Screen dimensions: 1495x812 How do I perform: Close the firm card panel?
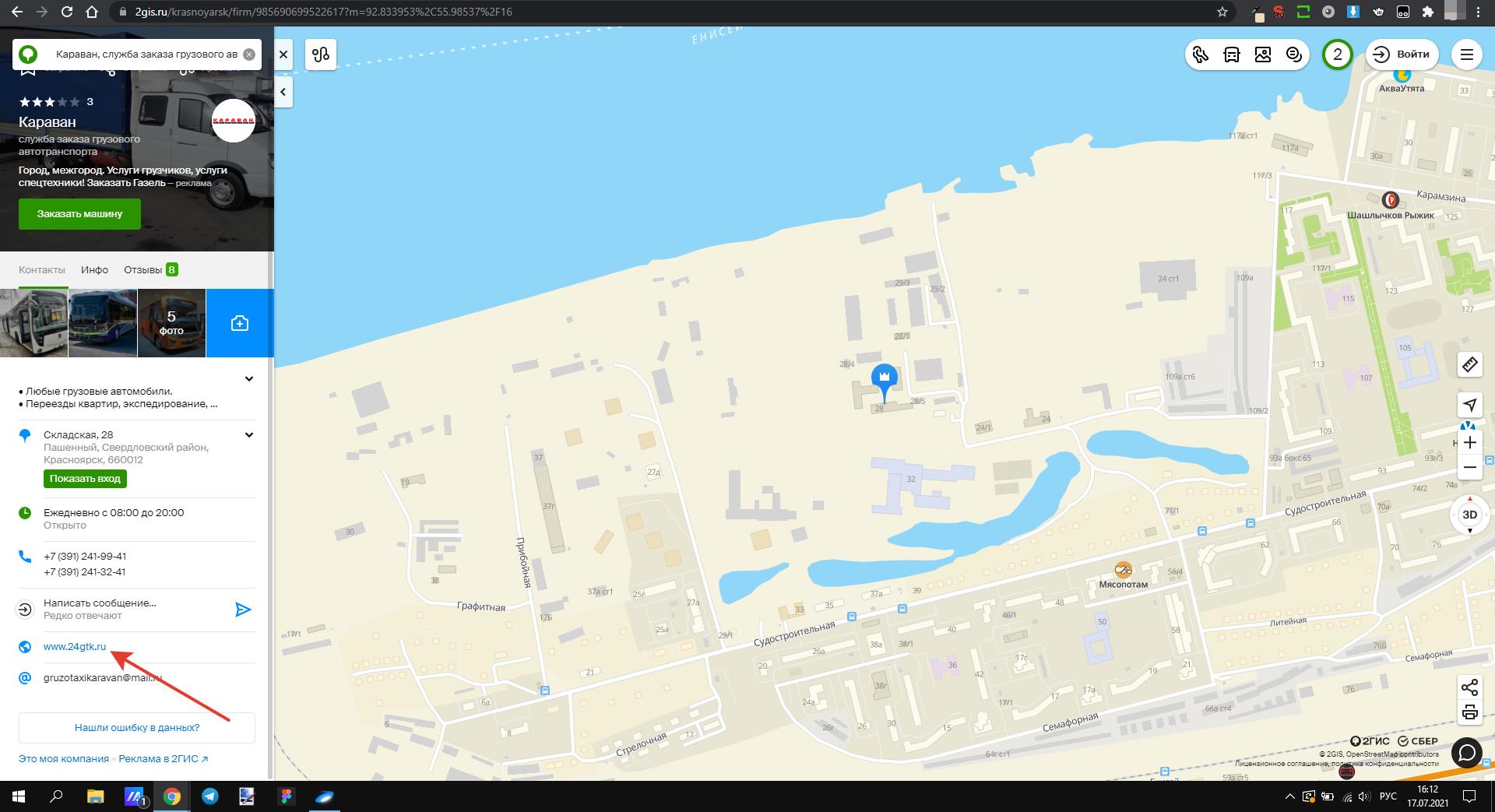click(x=283, y=54)
